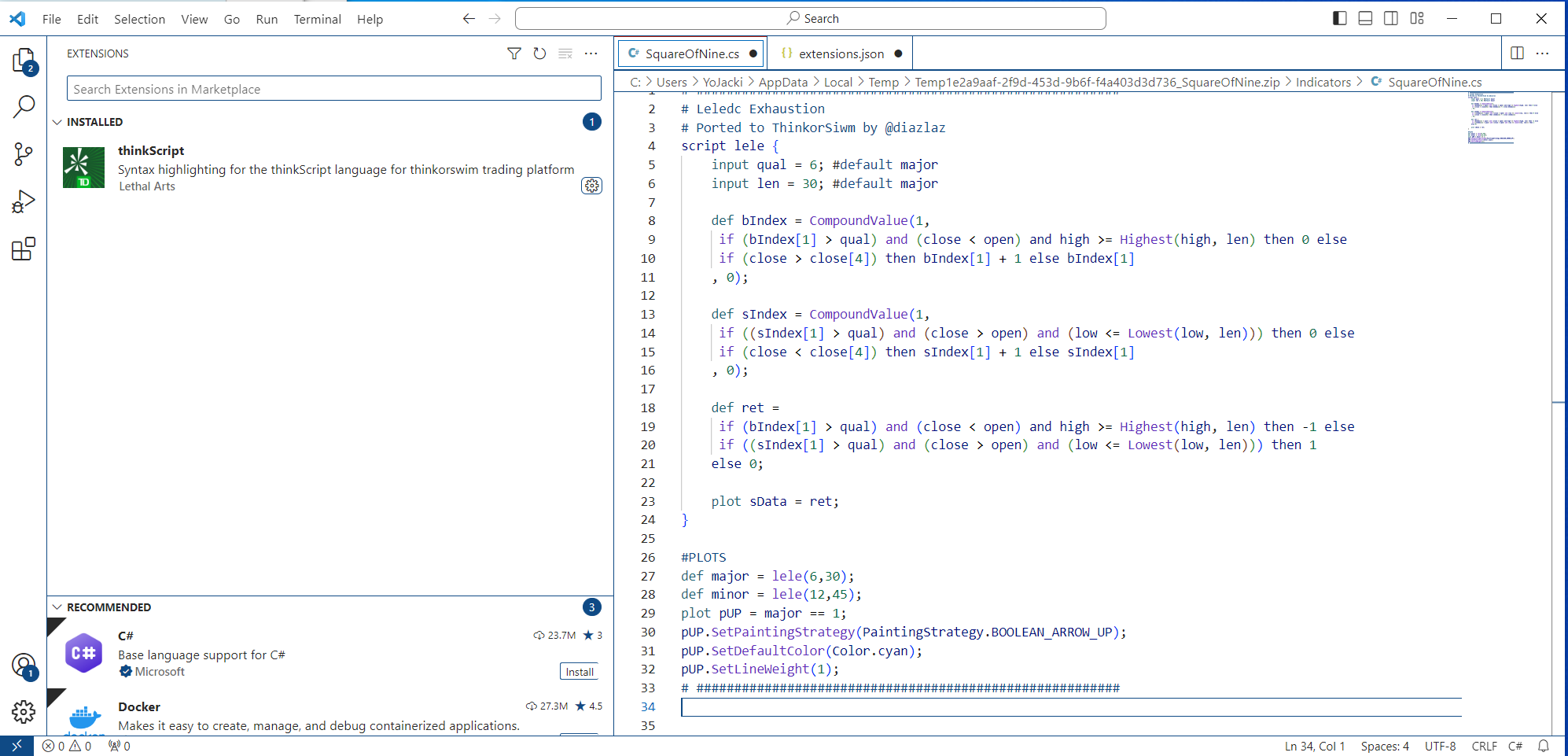Clear extensions search results icon
The width and height of the screenshot is (1568, 756).
click(565, 53)
